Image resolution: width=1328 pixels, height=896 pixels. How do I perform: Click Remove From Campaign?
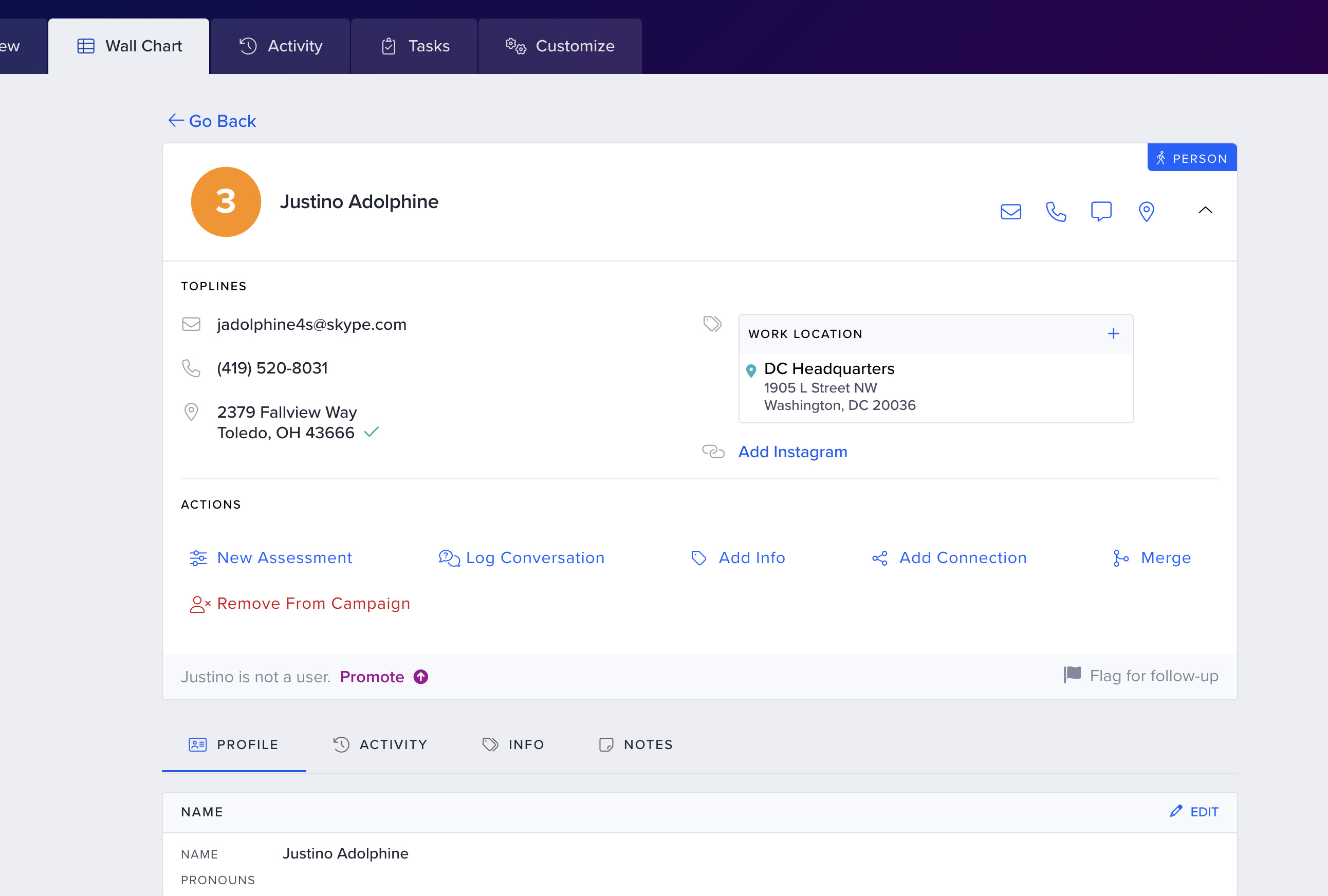click(300, 604)
